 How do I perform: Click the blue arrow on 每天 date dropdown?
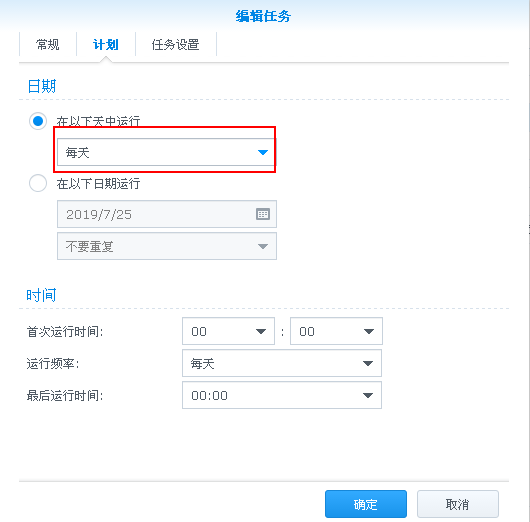point(263,152)
